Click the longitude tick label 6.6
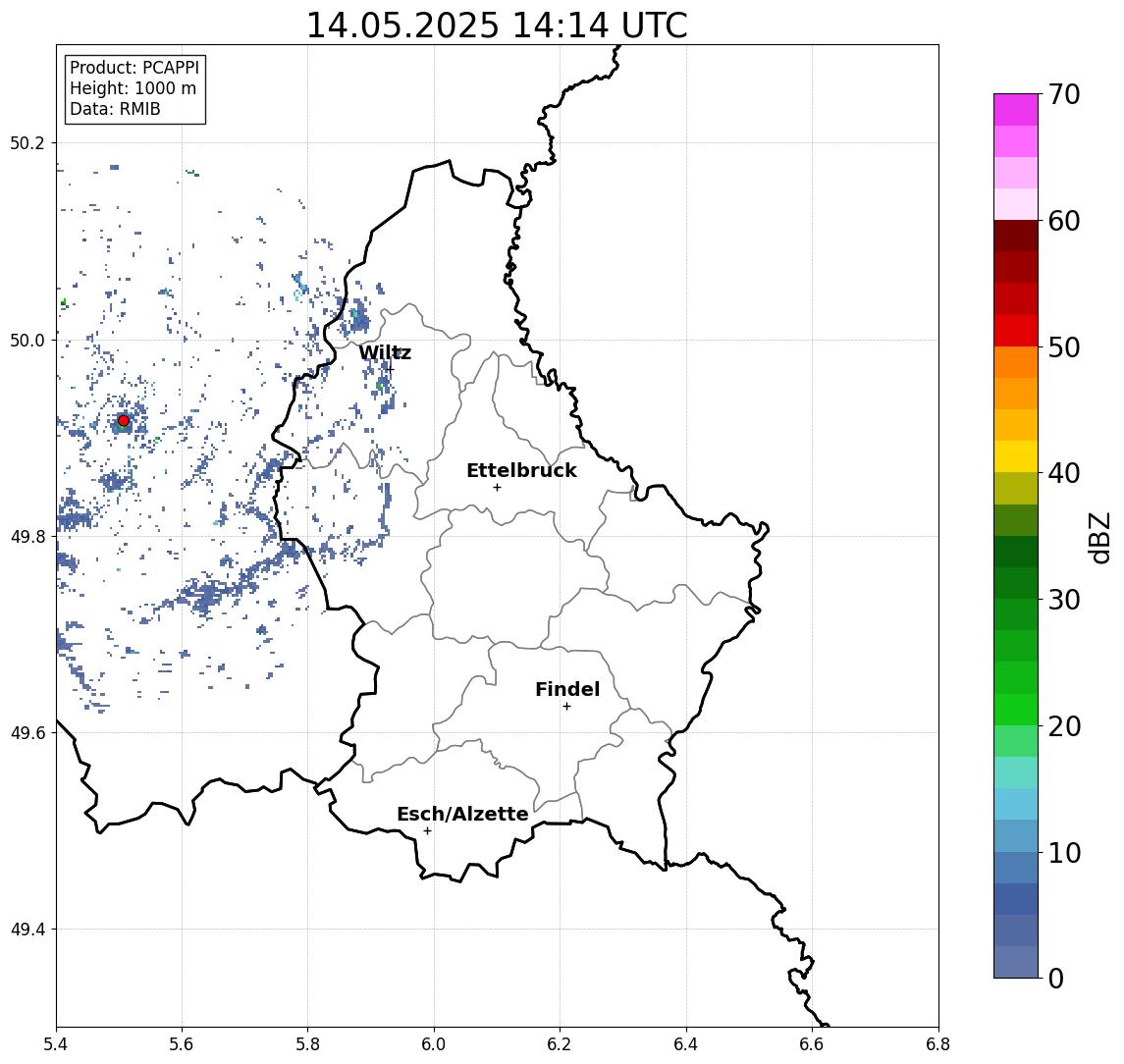 point(812,1044)
